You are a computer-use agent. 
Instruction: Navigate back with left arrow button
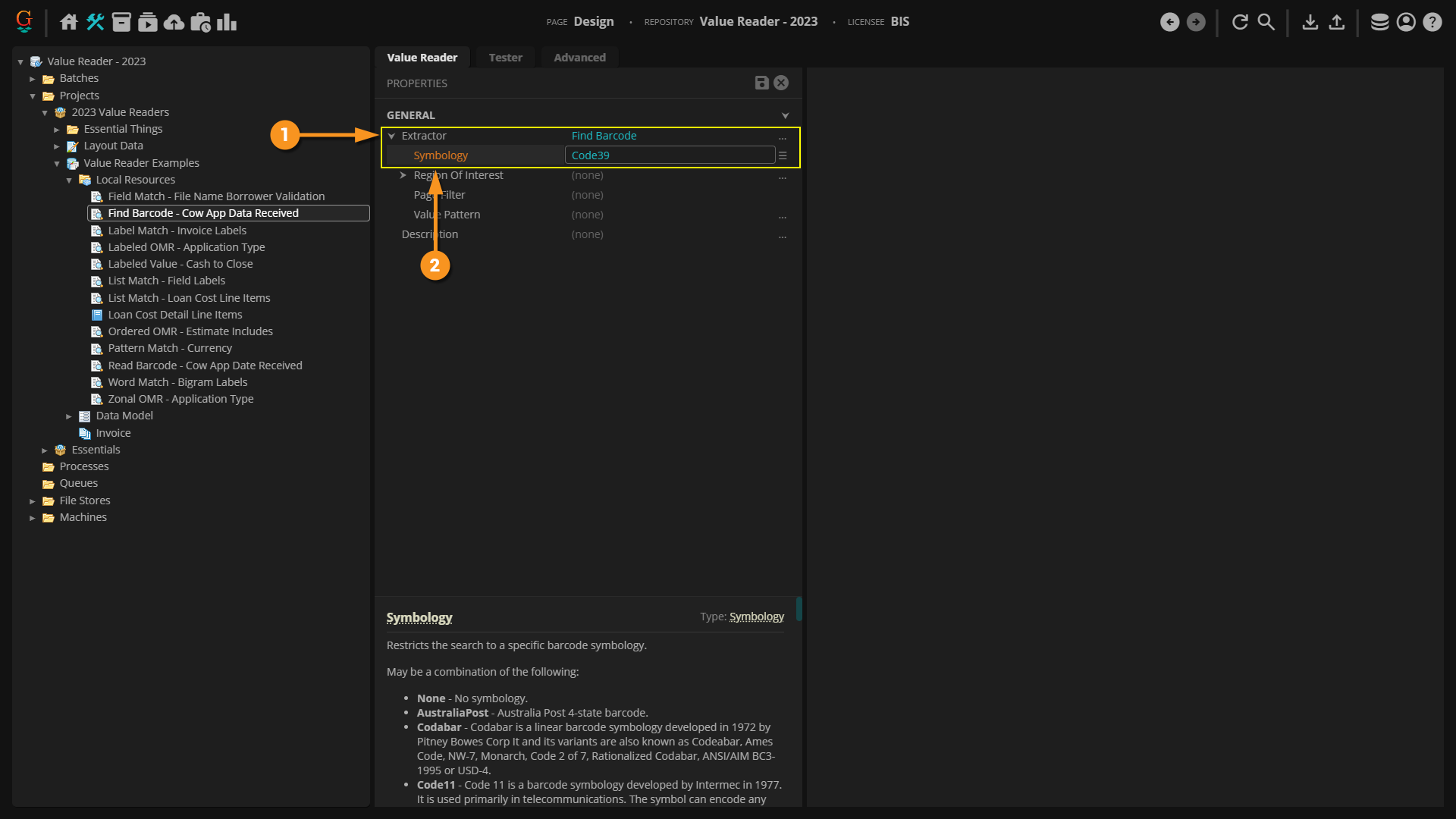pyautogui.click(x=1169, y=22)
